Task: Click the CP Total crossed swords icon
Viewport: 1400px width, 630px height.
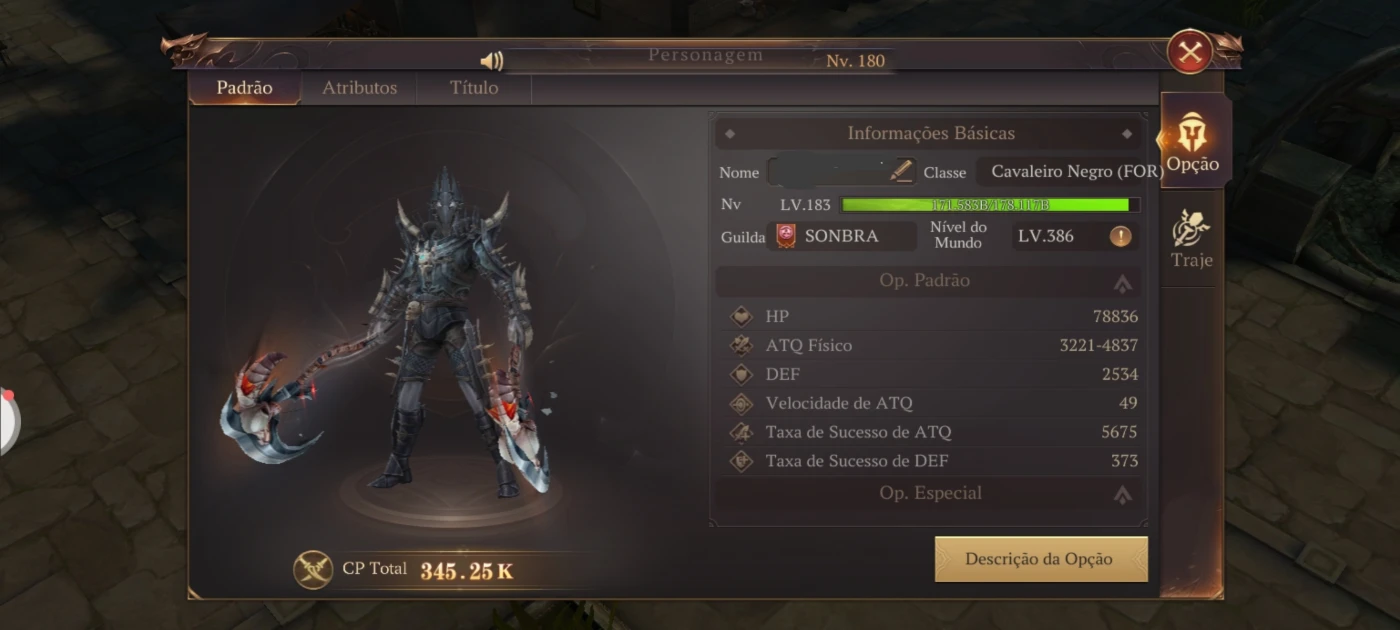Action: (x=313, y=569)
